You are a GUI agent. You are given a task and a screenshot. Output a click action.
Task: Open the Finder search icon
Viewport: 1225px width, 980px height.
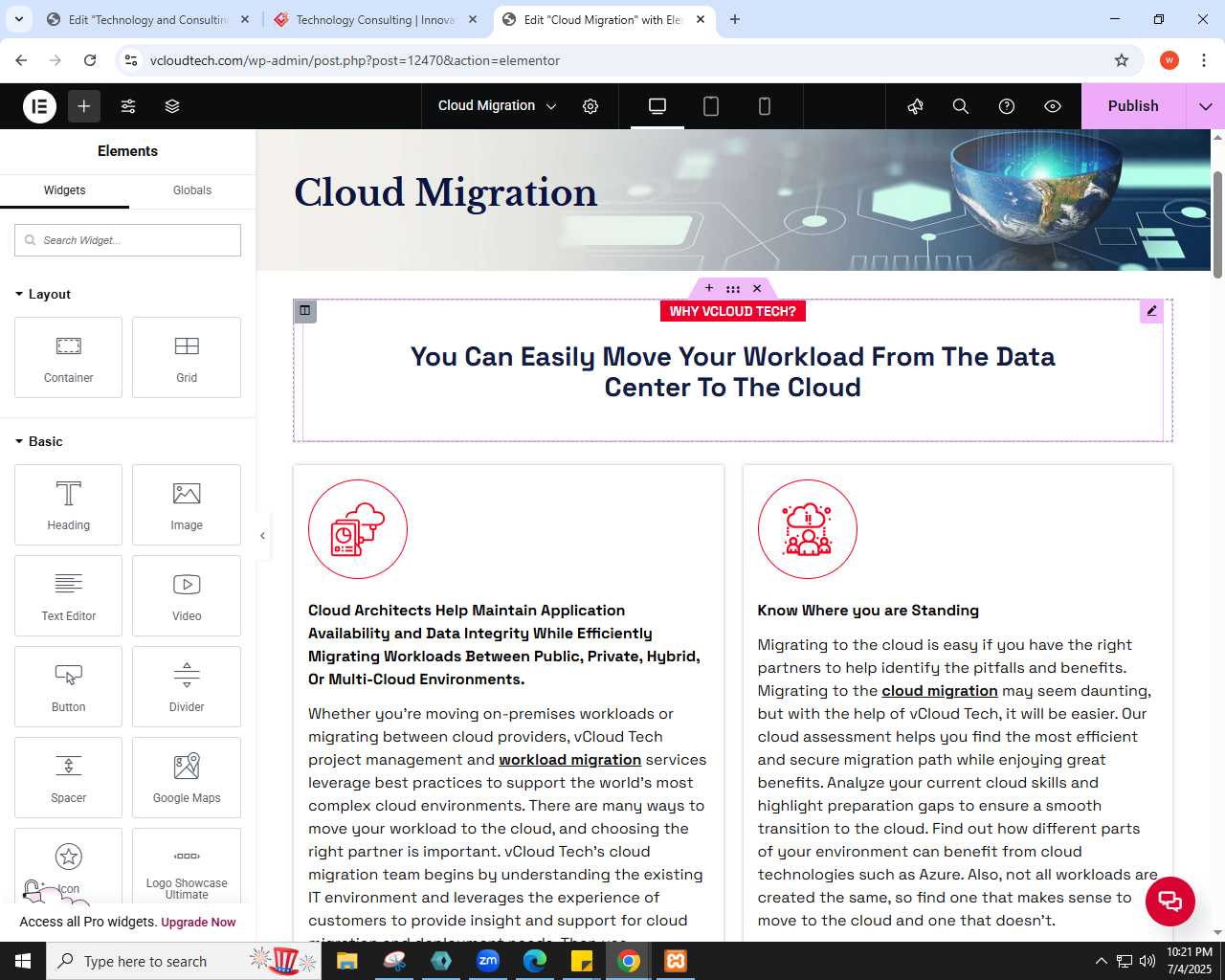point(961,106)
